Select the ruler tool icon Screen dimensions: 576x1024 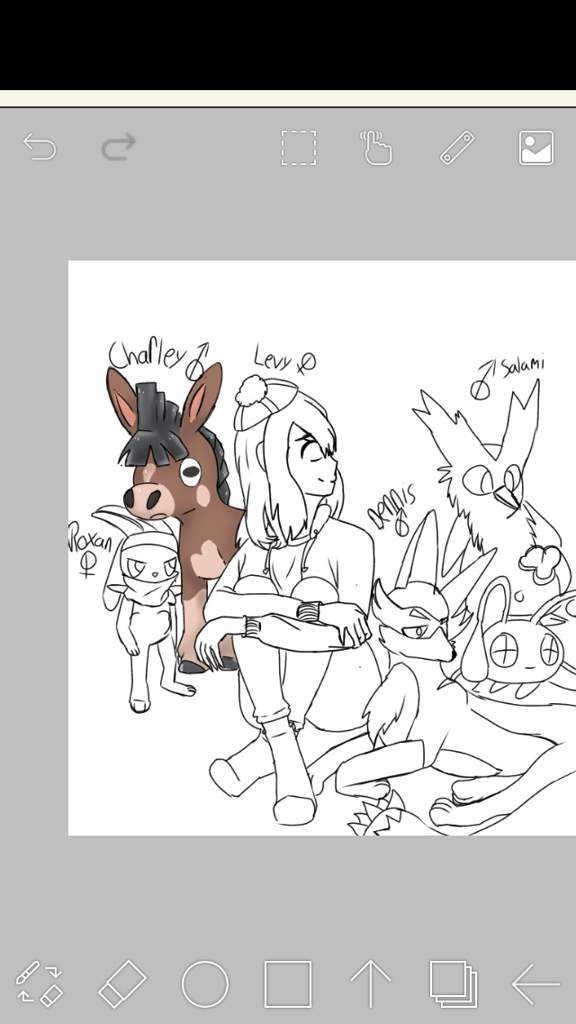[457, 148]
